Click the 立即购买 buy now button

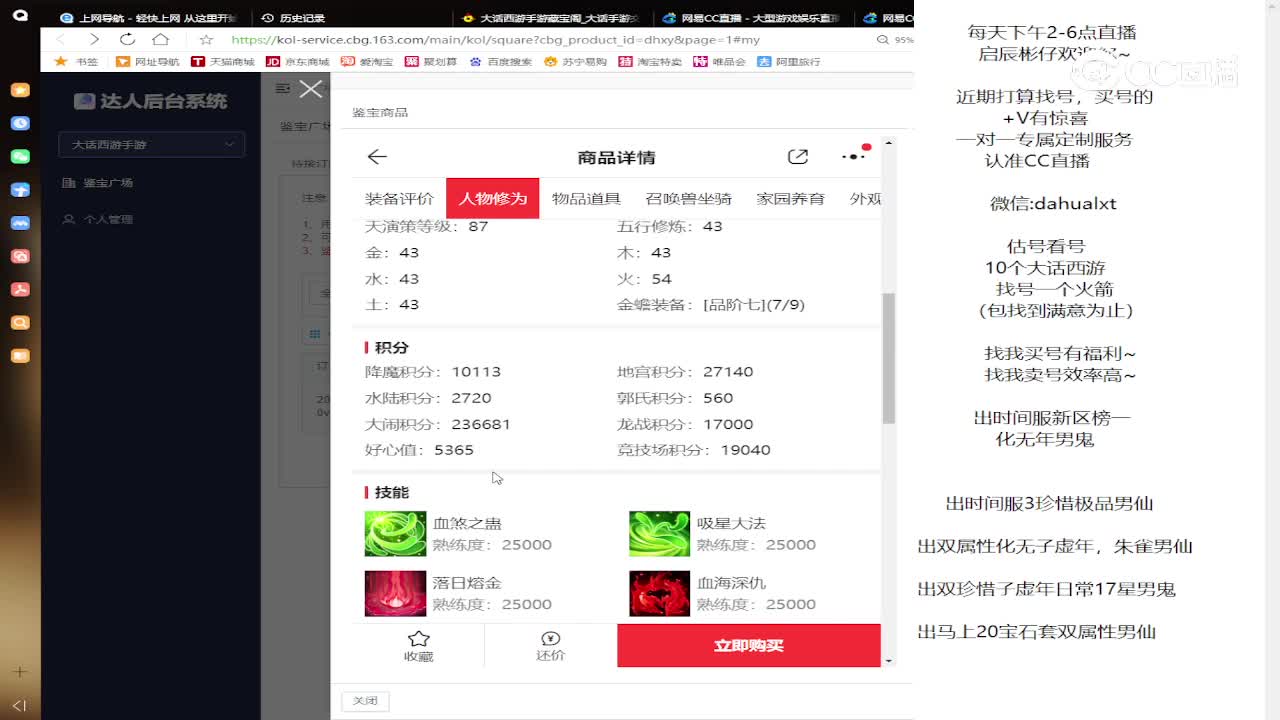[749, 645]
